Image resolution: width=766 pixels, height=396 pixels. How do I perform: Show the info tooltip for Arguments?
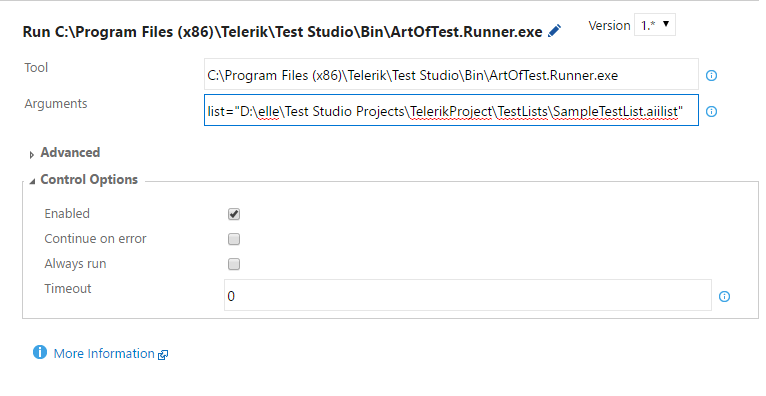coord(711,112)
